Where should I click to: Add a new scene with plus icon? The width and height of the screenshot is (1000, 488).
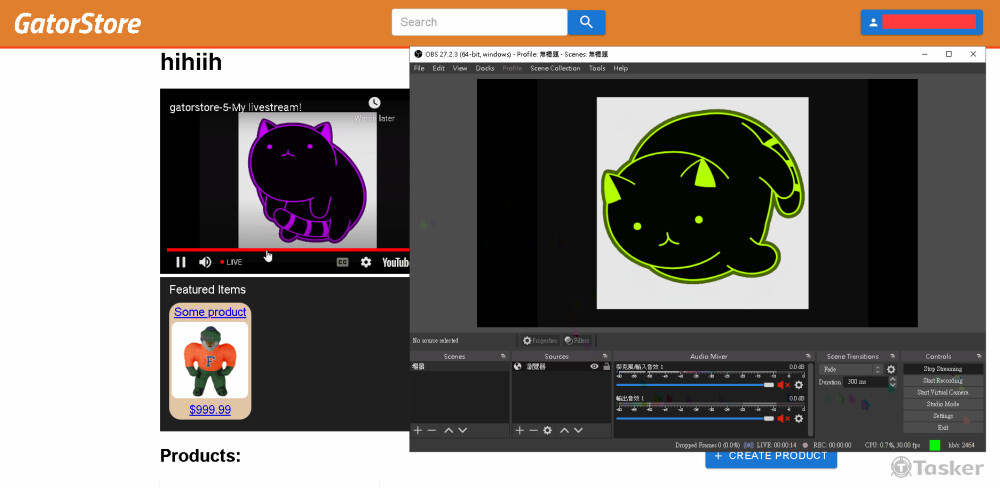pos(418,430)
